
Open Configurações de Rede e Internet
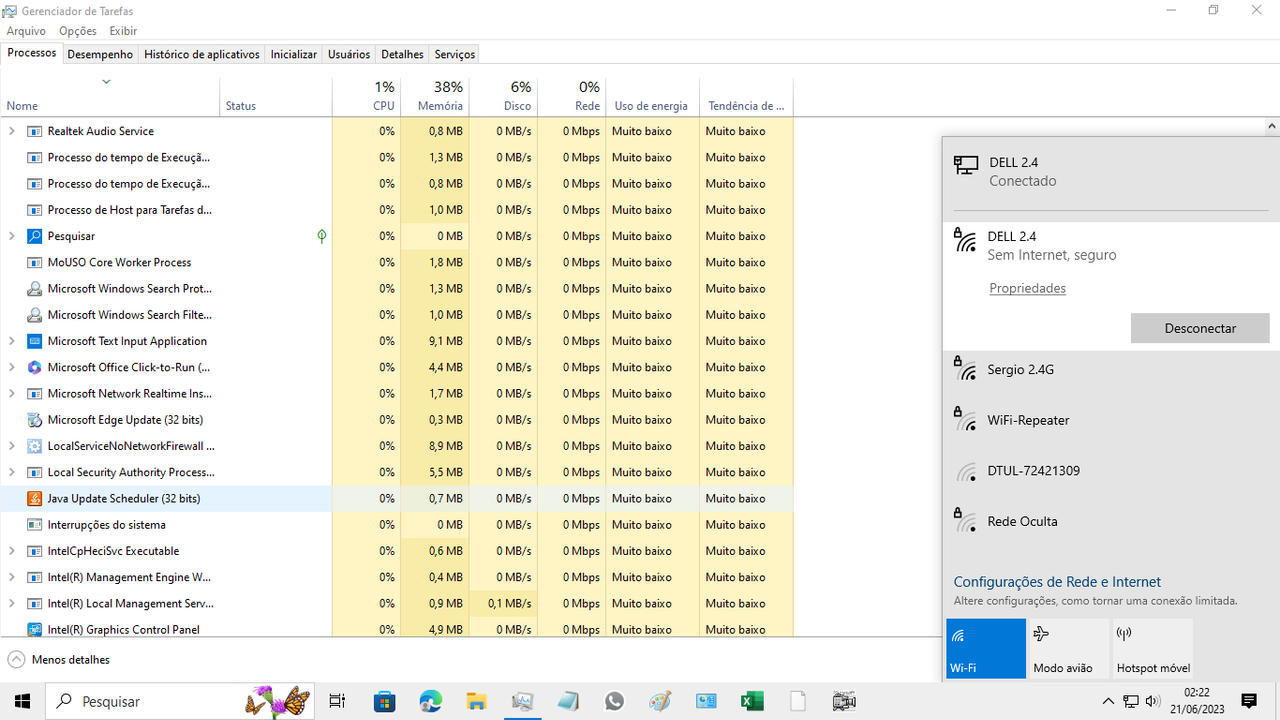(x=1057, y=582)
